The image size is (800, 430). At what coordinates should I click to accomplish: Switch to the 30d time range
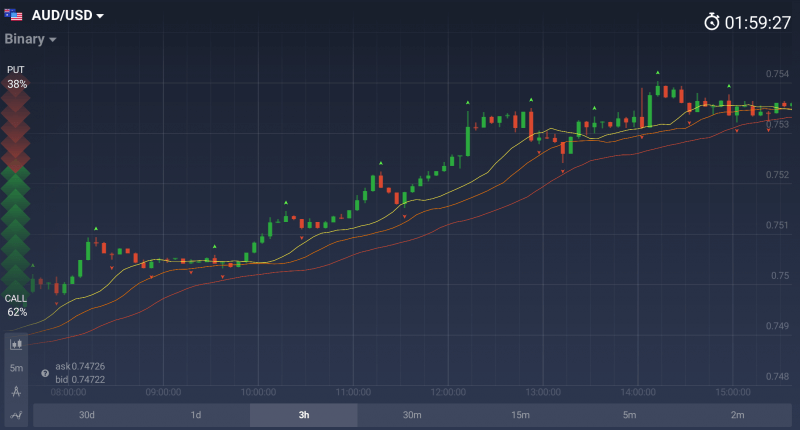click(x=87, y=415)
